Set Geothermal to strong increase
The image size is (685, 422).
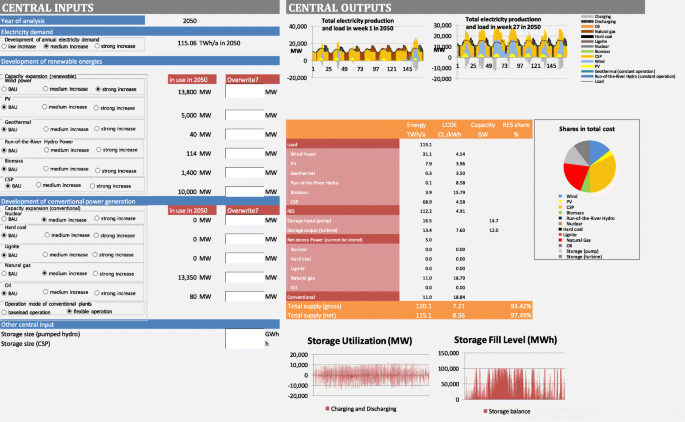click(x=97, y=129)
